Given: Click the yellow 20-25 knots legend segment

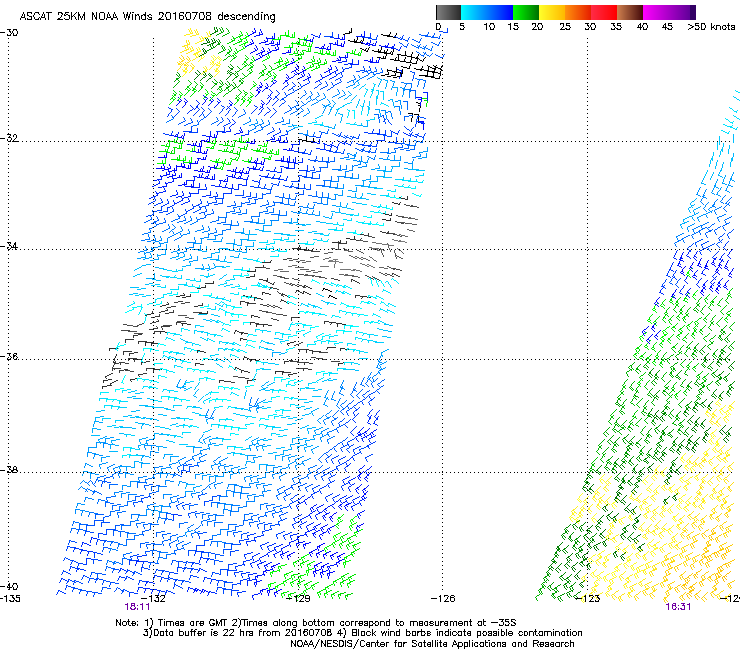Looking at the screenshot, I should [x=552, y=12].
